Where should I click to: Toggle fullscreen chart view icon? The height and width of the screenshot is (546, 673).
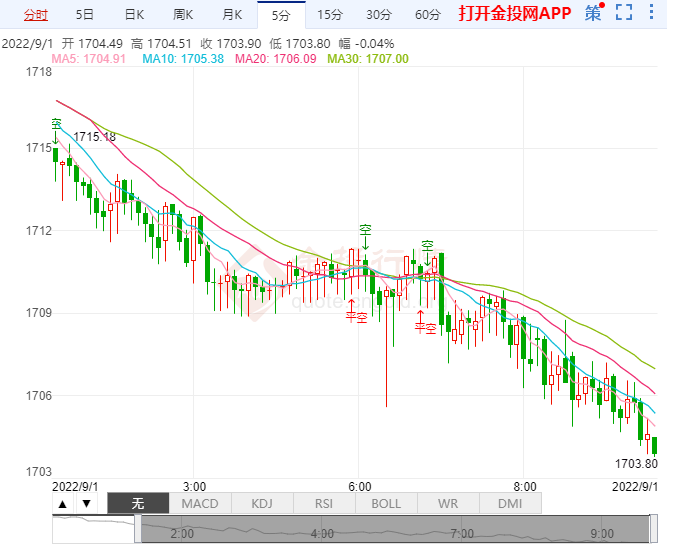pyautogui.click(x=624, y=12)
